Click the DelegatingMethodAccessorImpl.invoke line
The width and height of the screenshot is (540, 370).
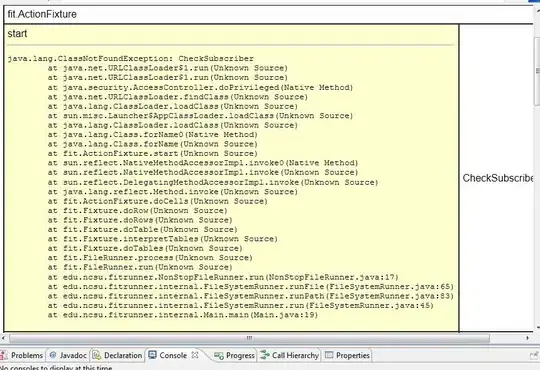213,182
